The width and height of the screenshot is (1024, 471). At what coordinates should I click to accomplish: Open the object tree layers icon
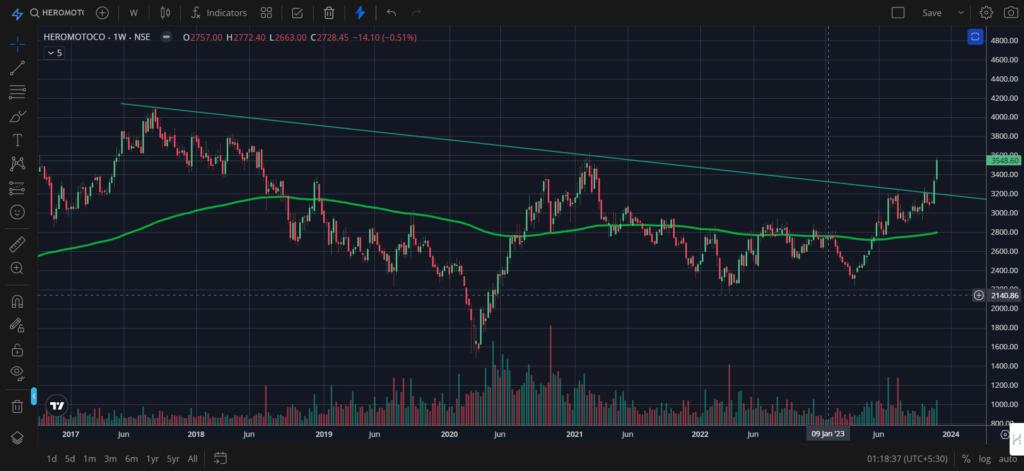click(x=18, y=438)
